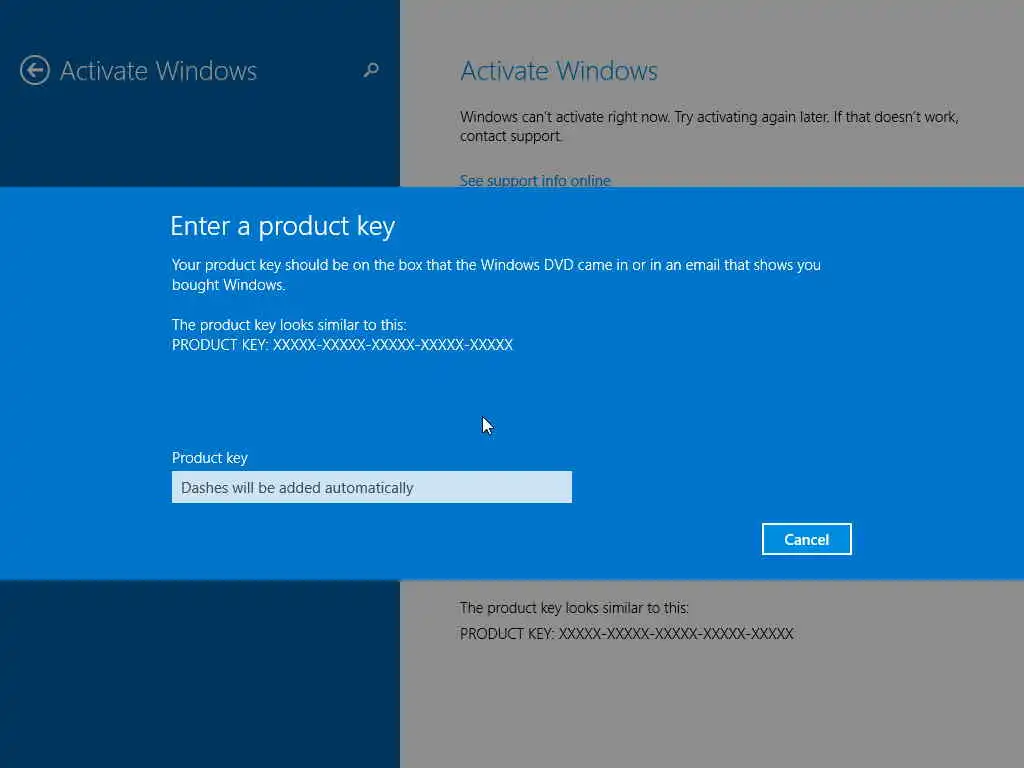Click the back arrow next to Activate Windows
Viewport: 1024px width, 768px height.
(x=35, y=71)
